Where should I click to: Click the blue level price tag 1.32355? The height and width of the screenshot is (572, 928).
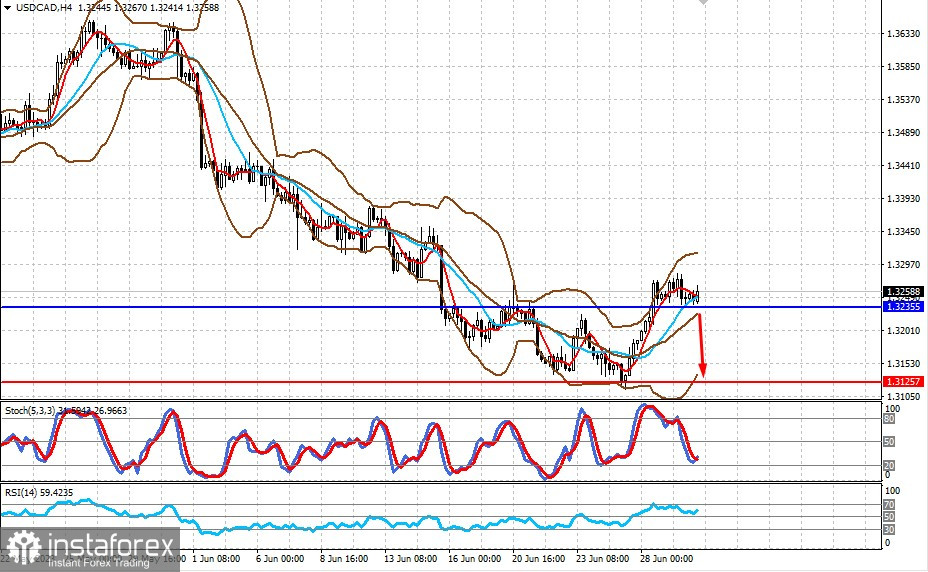pyautogui.click(x=903, y=307)
